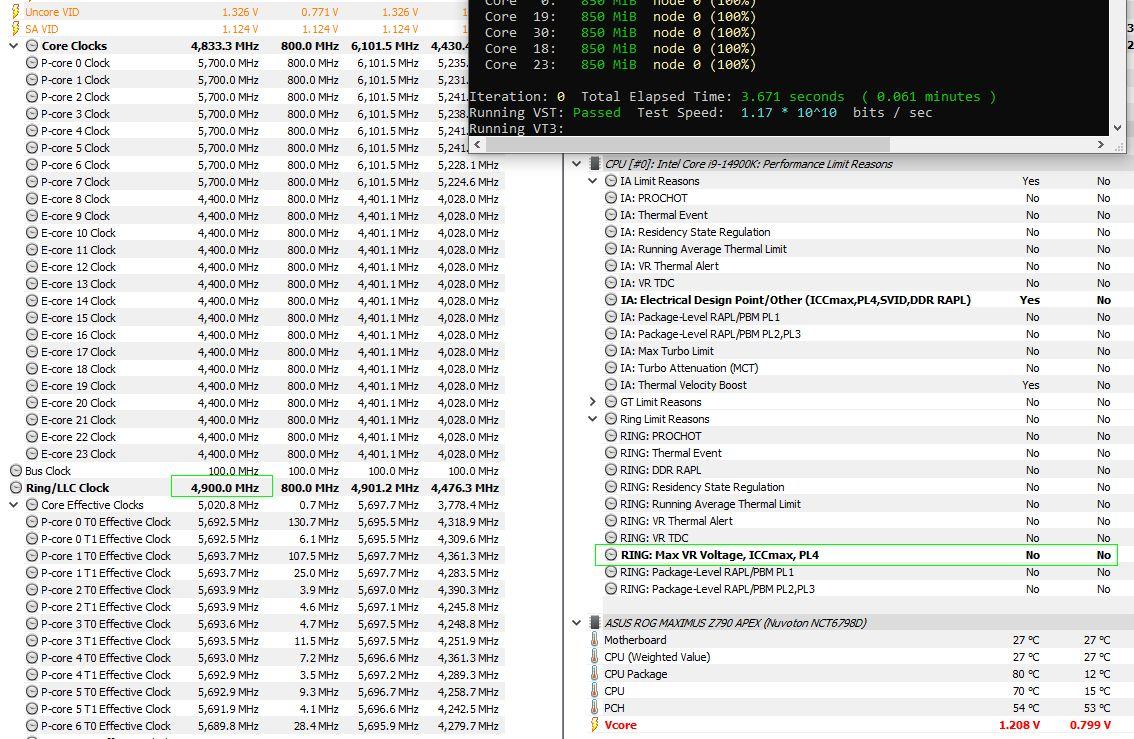Click the clock icon beside Ring/LLC Clock

[x=16, y=488]
